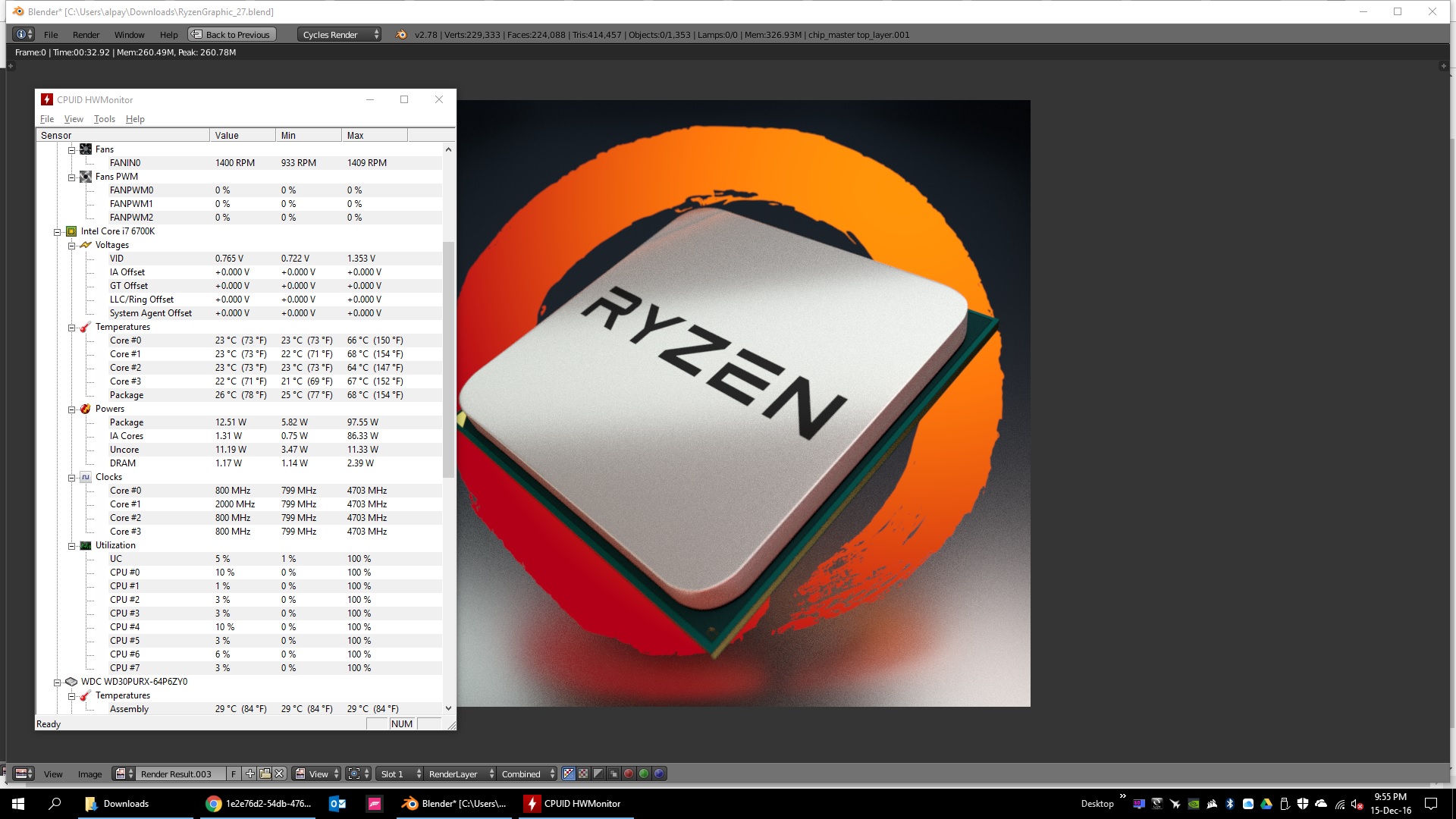Open the Cycles Render engine dropdown
This screenshot has width=1456, height=819.
[339, 34]
